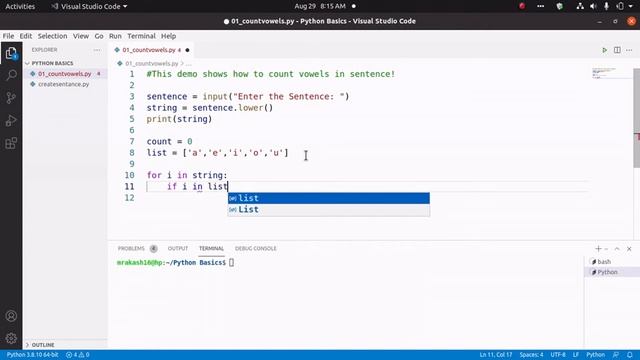Screen dimensions: 640x360
Task: Open the Visual Studio Code app menu dropdown
Action: (x=89, y=6)
